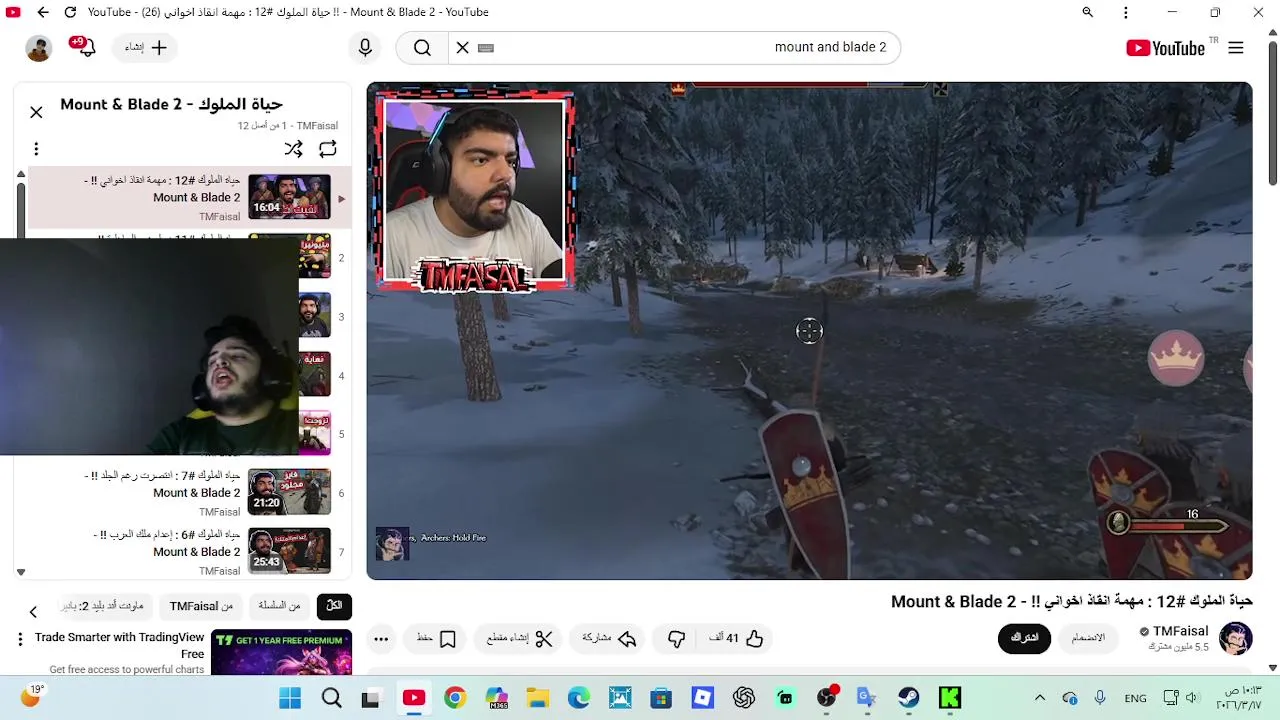
Task: Open more actions ellipsis beside حفظ
Action: click(381, 638)
